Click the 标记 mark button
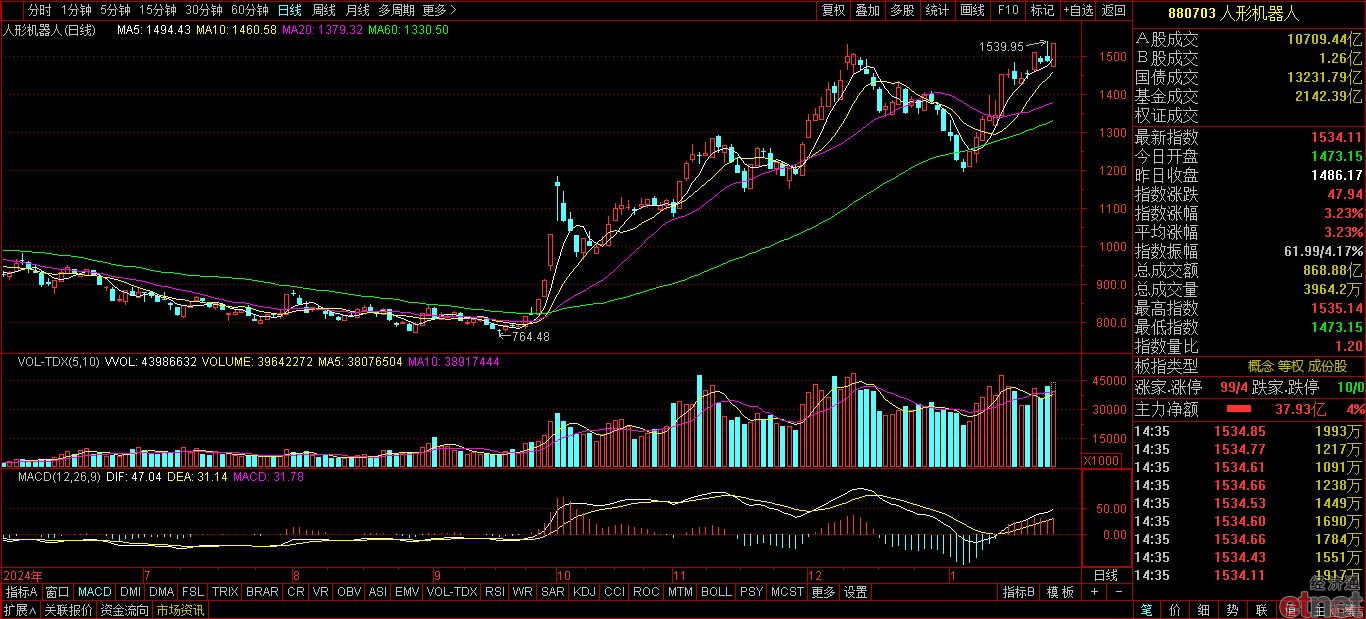The image size is (1366, 619). pyautogui.click(x=1042, y=10)
